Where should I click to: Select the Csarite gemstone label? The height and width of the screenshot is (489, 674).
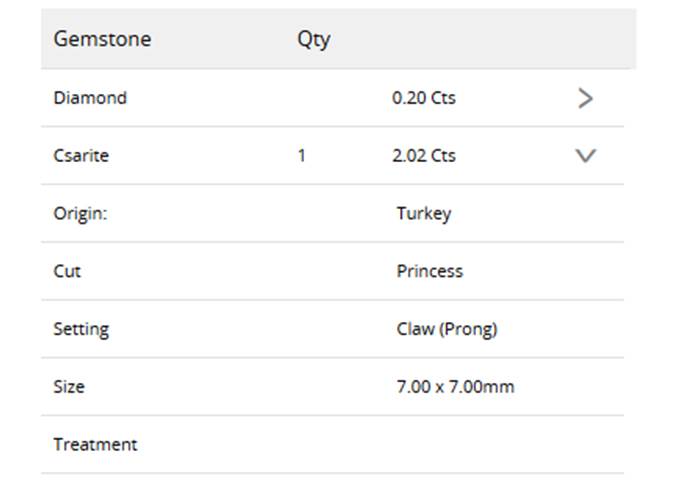(81, 156)
